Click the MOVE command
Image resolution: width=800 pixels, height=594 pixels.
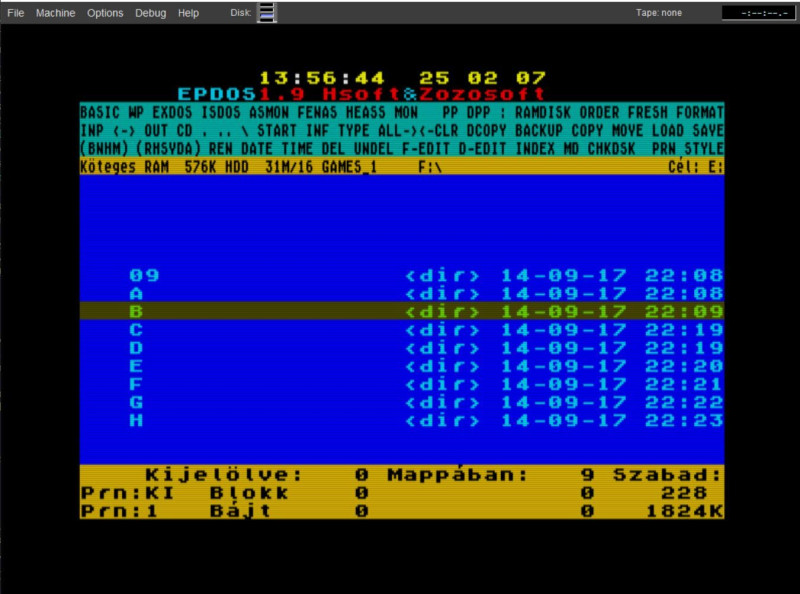(627, 131)
